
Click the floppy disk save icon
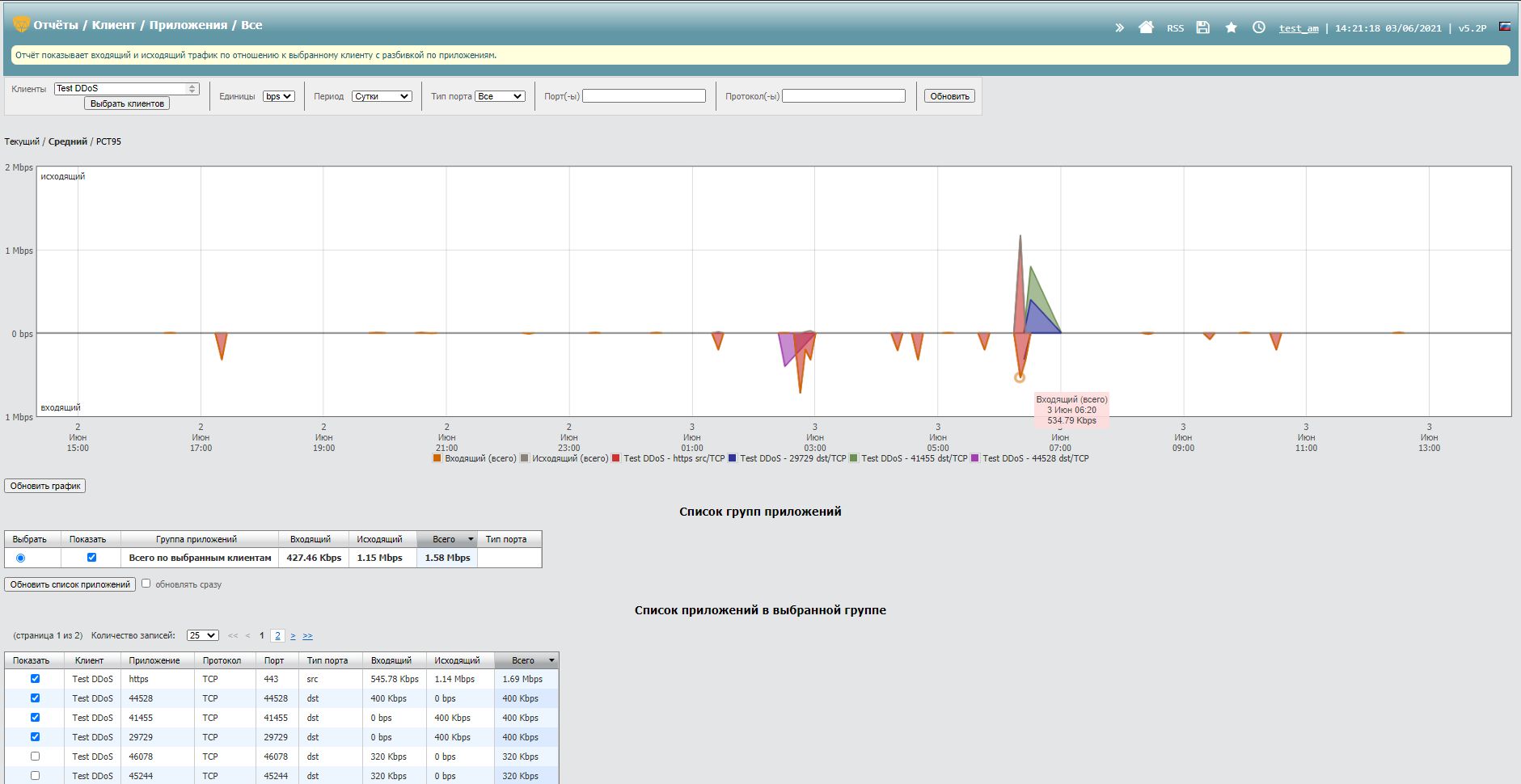[x=1203, y=27]
